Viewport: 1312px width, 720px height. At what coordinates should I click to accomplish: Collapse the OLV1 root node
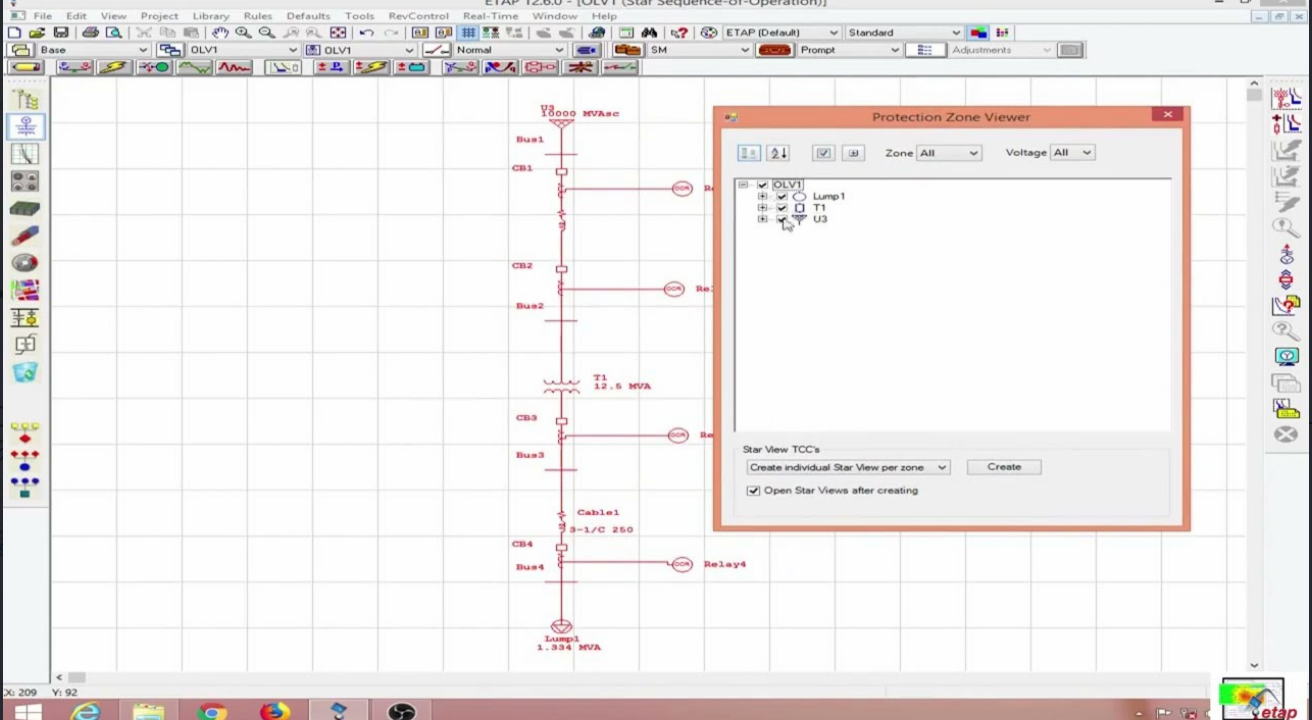pos(743,185)
